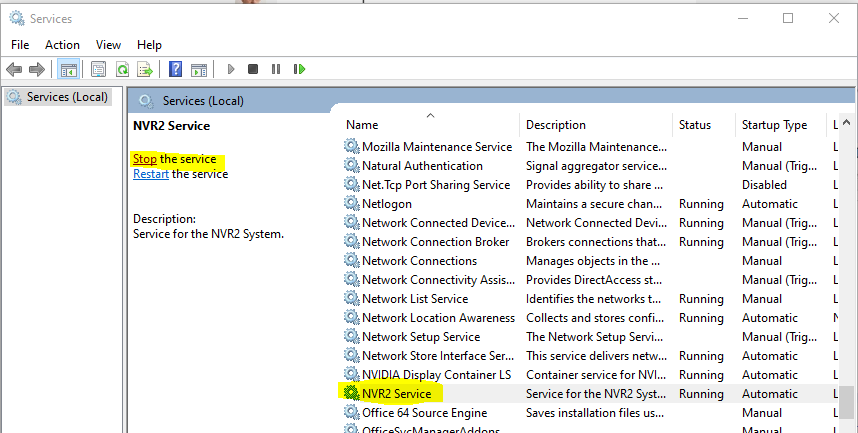Image resolution: width=858 pixels, height=433 pixels.
Task: Click the Back arrow in toolbar
Action: [14, 69]
